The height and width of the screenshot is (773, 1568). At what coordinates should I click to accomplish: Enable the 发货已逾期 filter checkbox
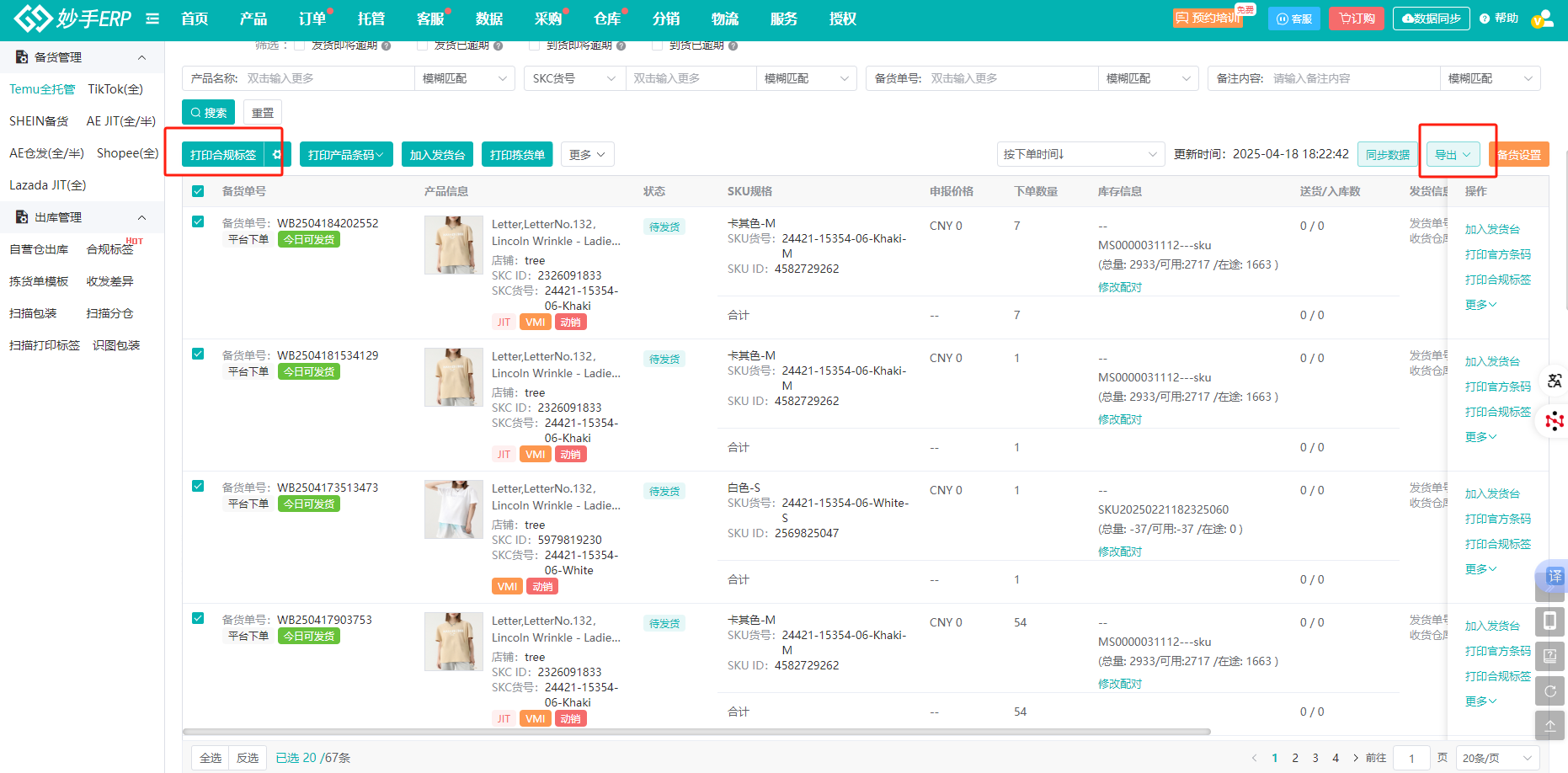[x=422, y=45]
